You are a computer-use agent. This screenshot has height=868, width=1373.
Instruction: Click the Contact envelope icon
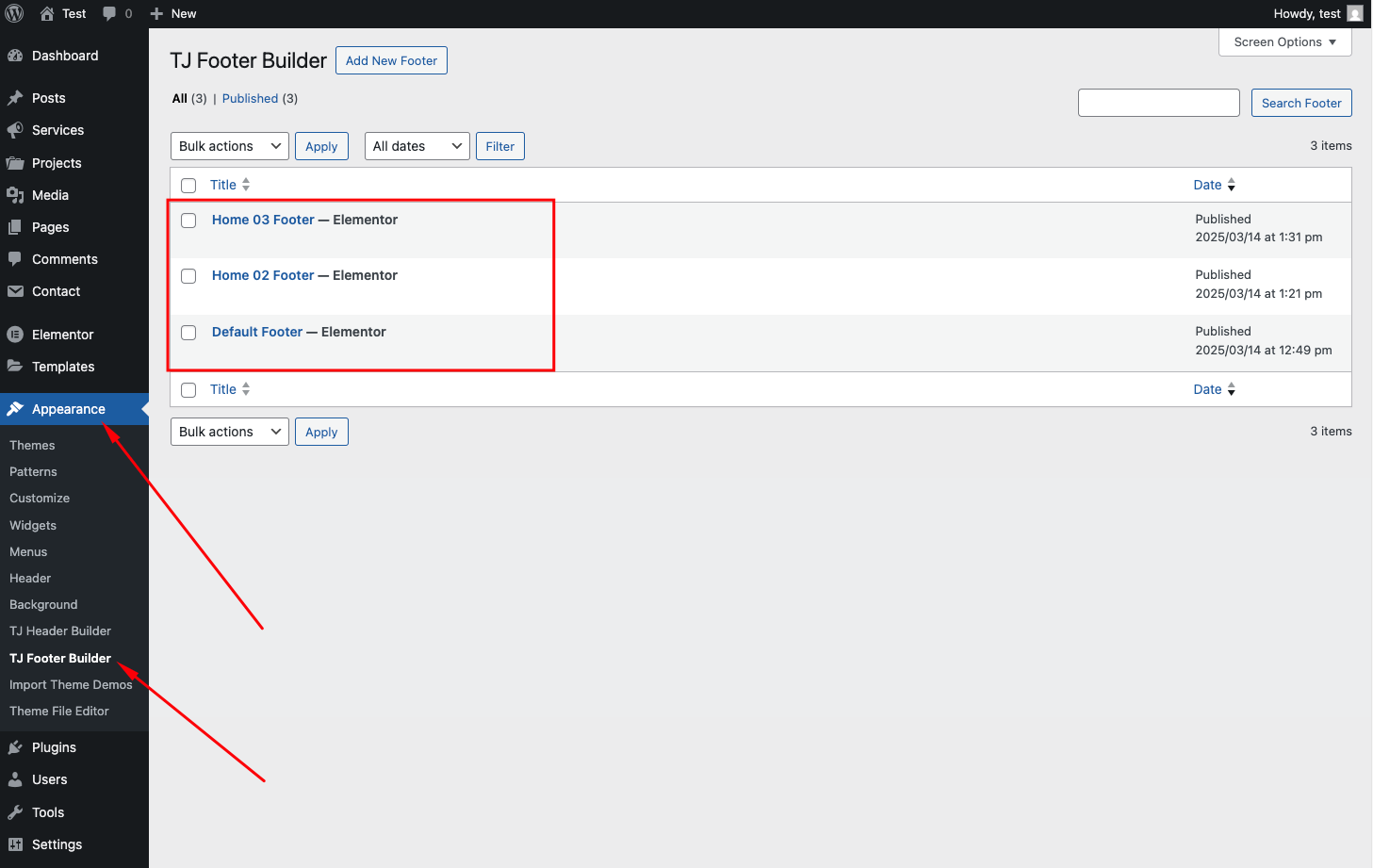[15, 291]
